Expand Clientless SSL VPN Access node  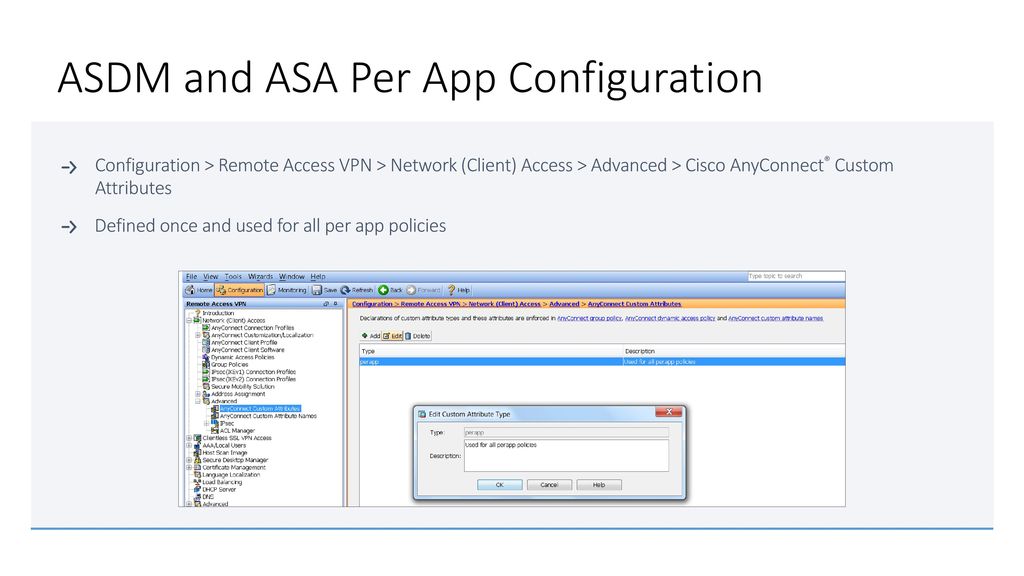tap(189, 438)
